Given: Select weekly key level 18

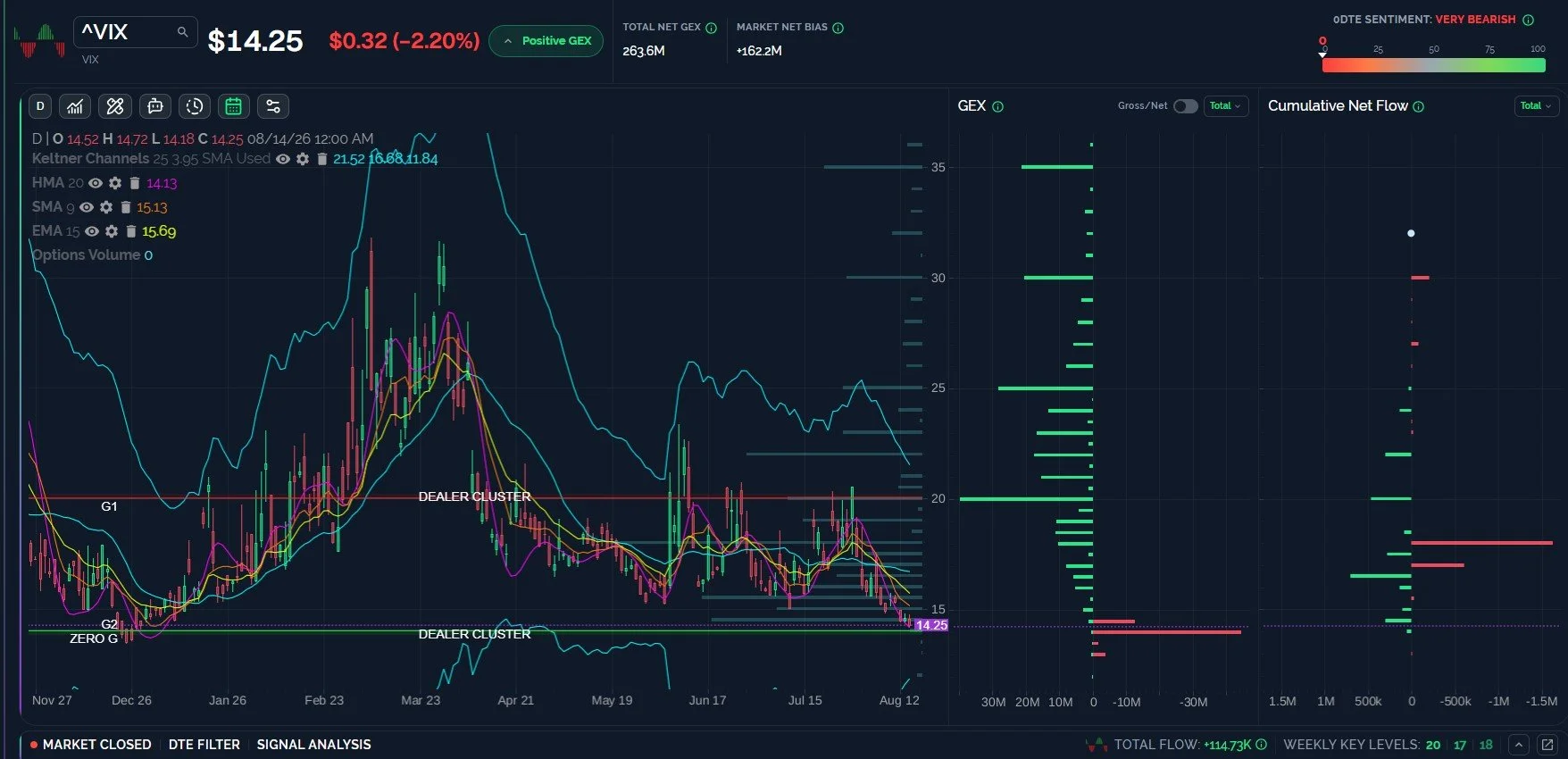Looking at the screenshot, I should (x=1486, y=745).
